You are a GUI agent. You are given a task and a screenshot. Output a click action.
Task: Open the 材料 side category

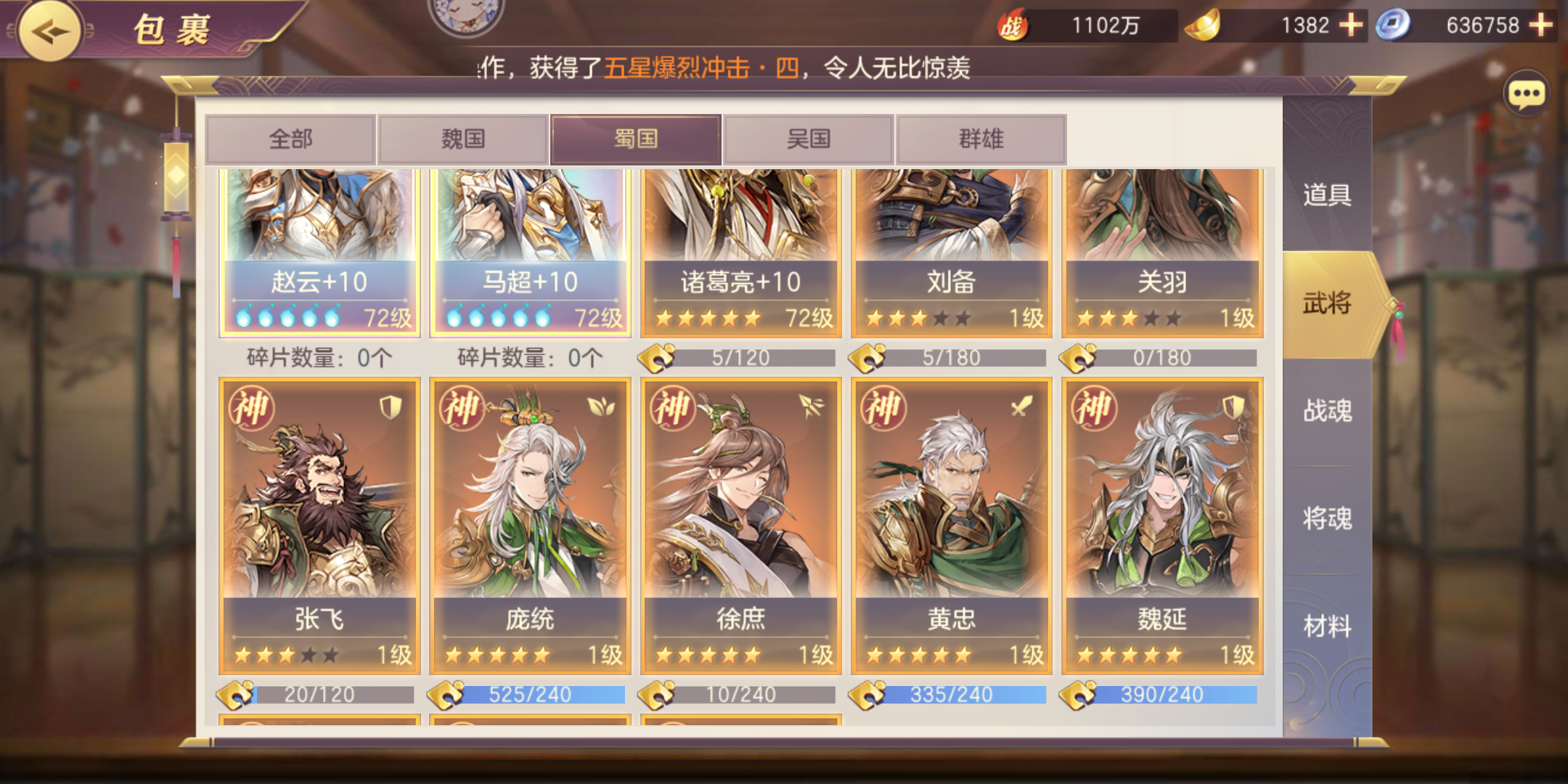coord(1327,626)
